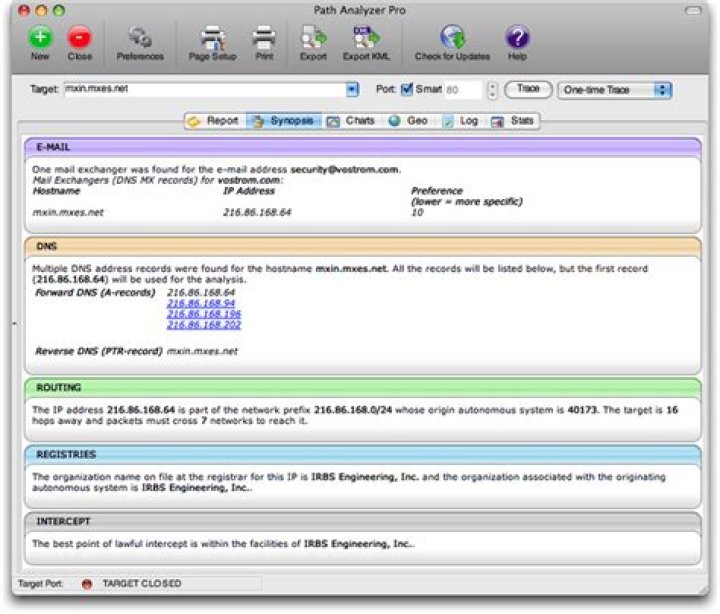
Task: Click the INTERCEPT section header
Action: point(363,521)
